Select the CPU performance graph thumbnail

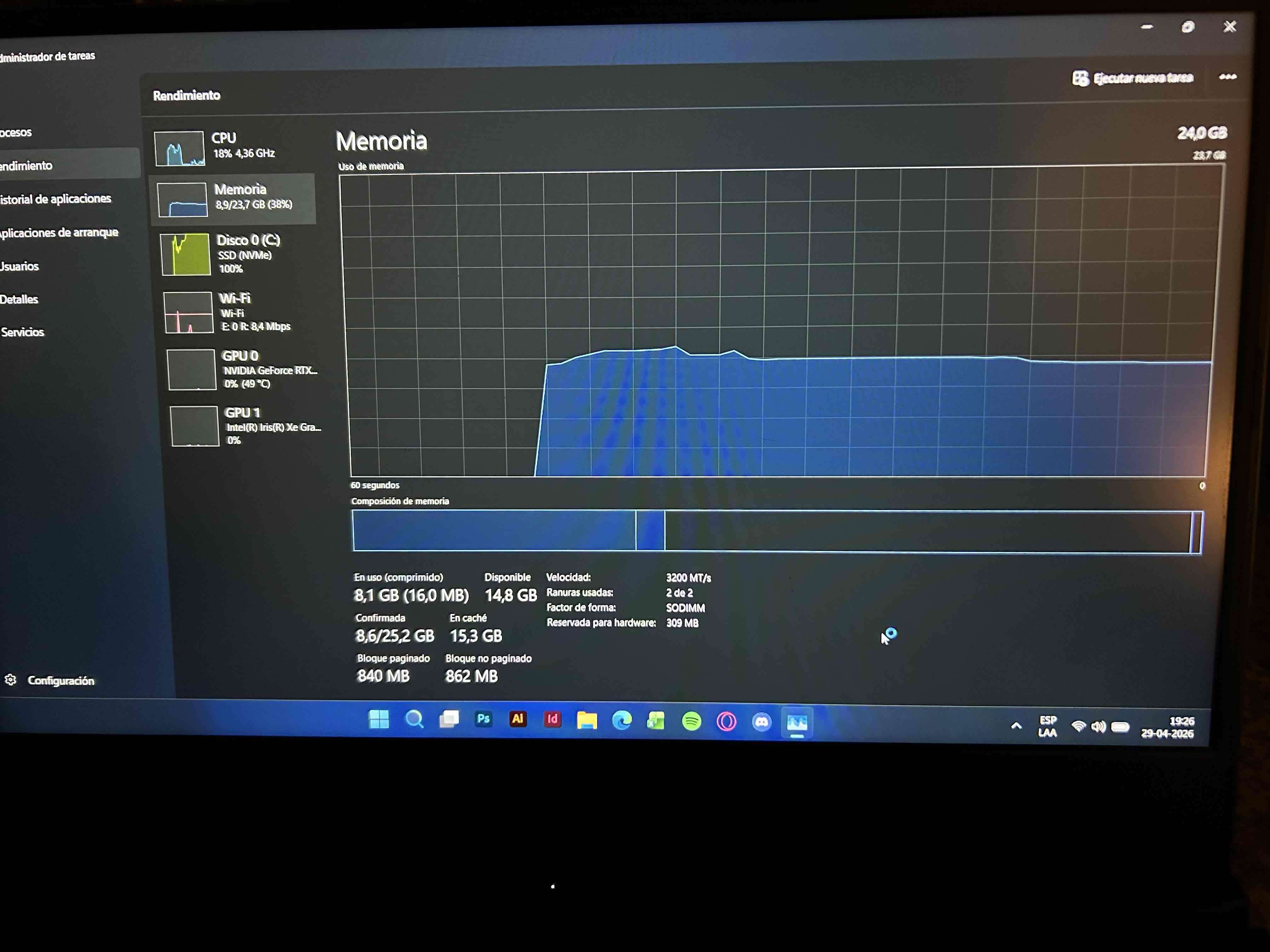pos(179,149)
